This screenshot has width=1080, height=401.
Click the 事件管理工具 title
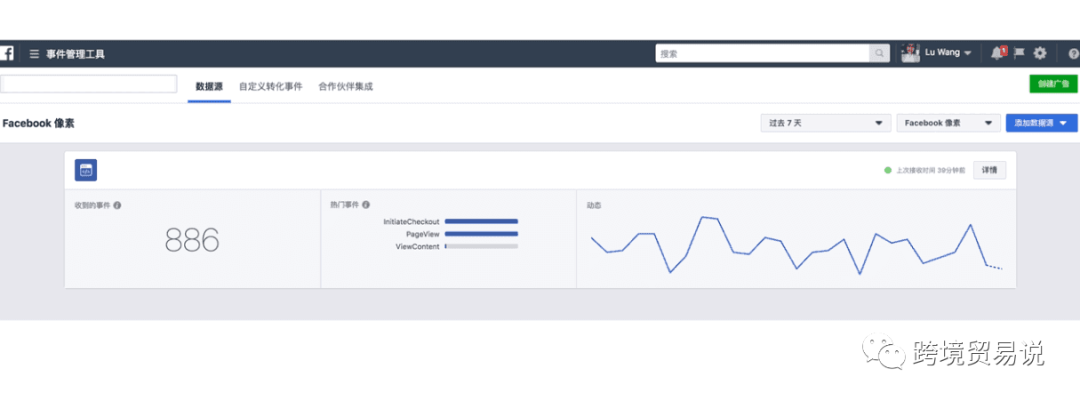point(76,54)
